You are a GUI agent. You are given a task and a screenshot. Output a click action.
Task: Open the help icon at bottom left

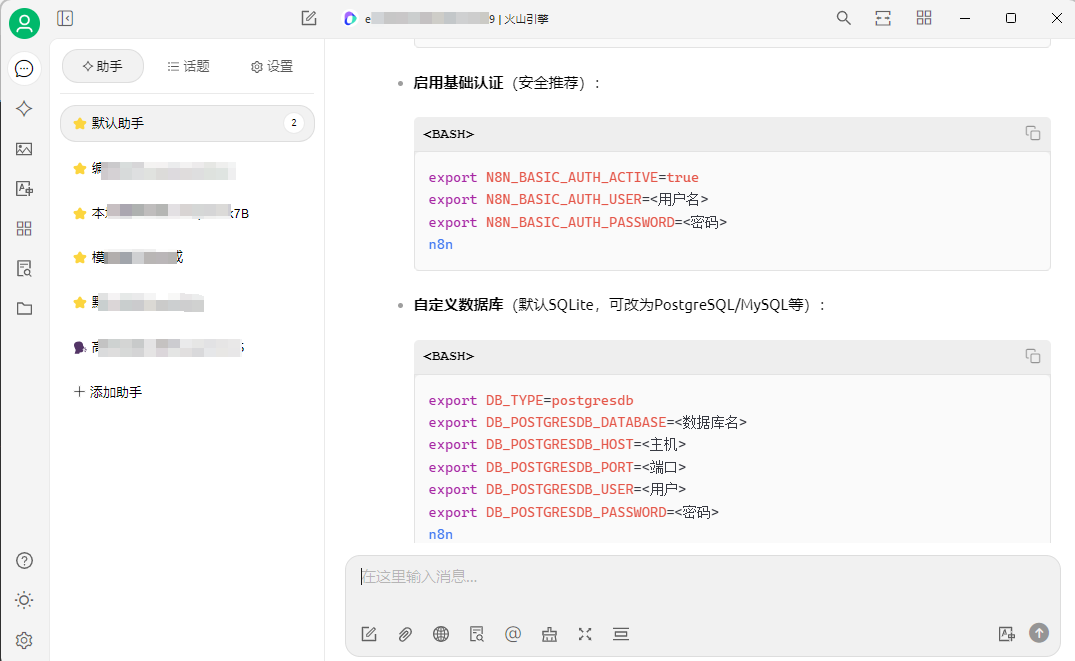[x=23, y=560]
